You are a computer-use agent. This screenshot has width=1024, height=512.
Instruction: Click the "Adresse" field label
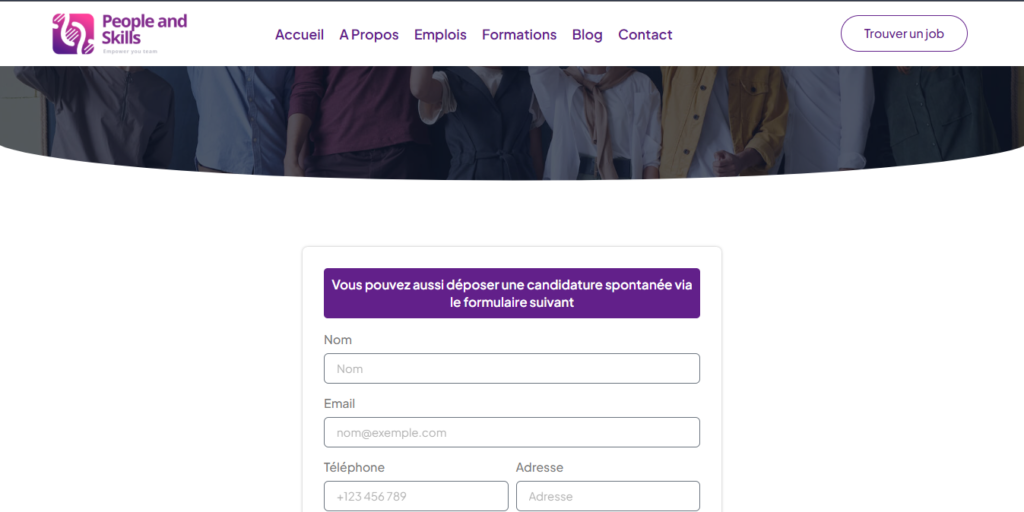[x=540, y=467]
